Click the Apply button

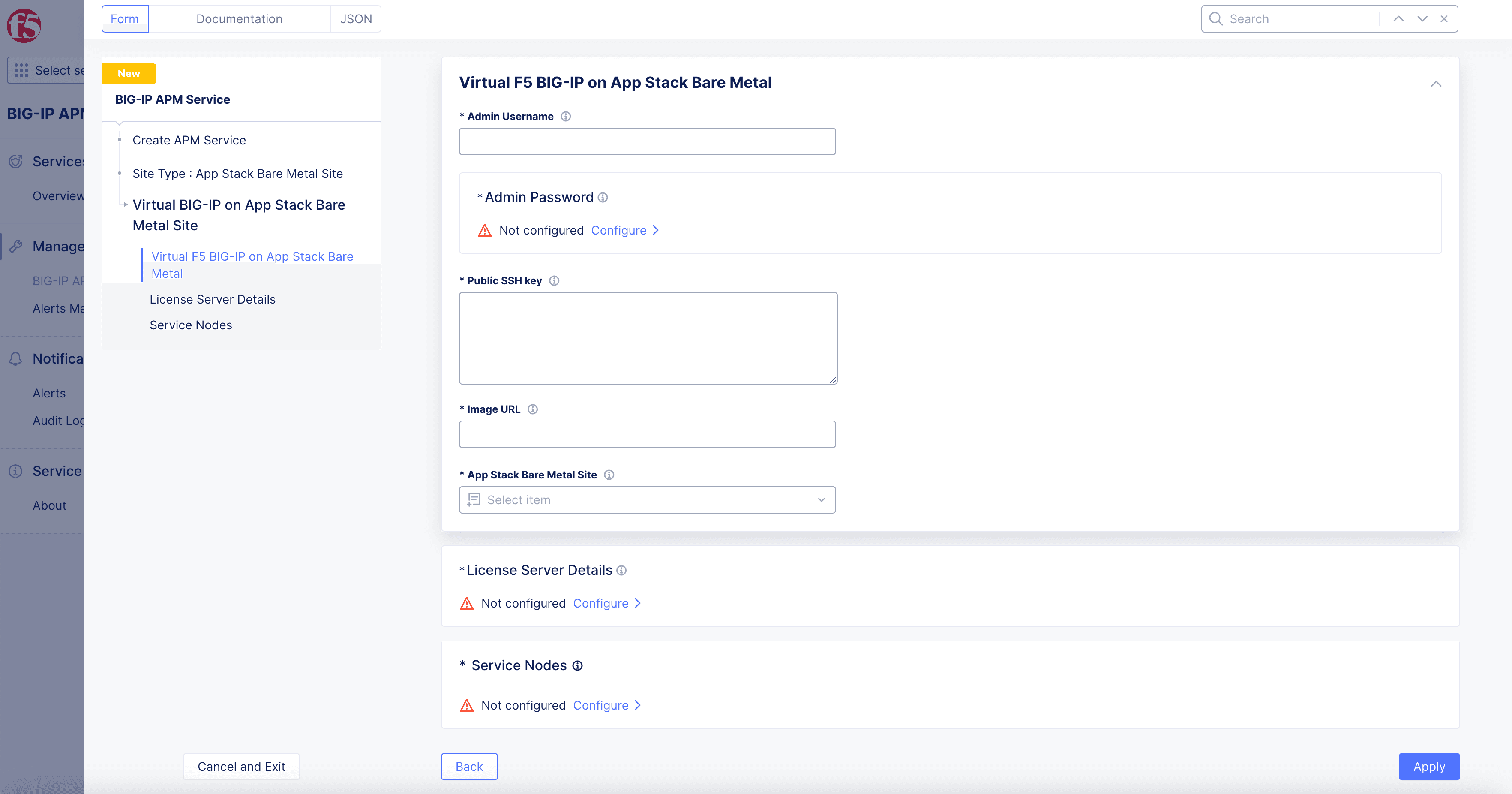tap(1429, 767)
